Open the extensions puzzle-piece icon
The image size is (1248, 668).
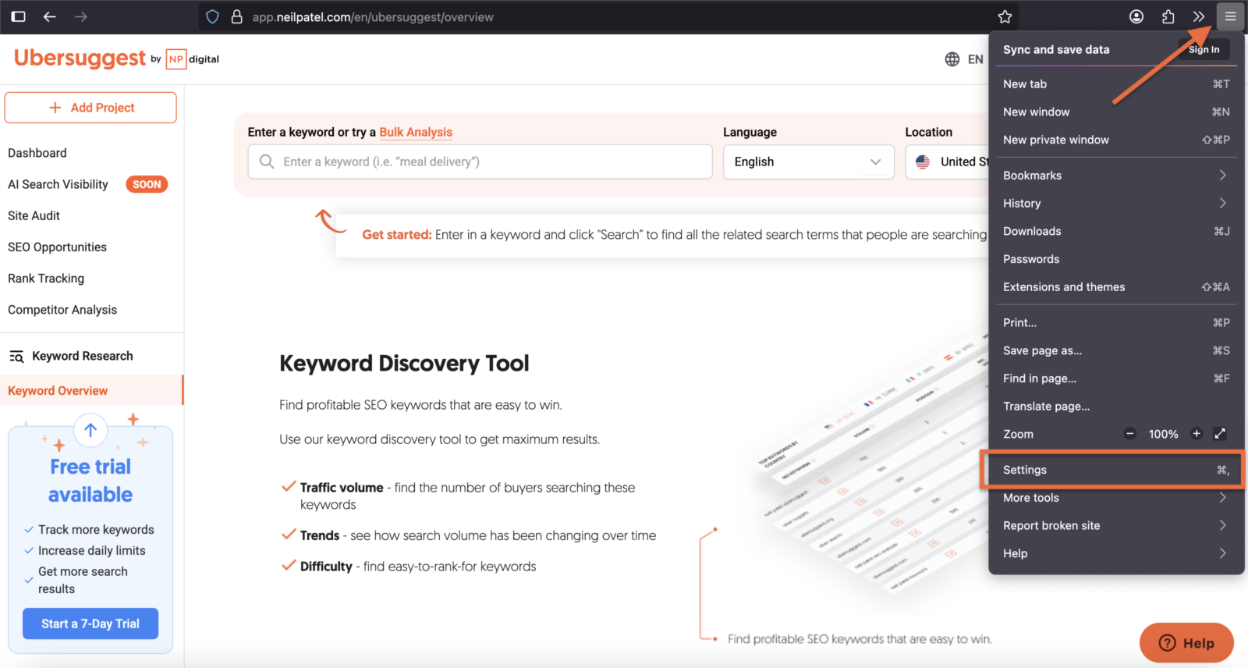click(1168, 17)
